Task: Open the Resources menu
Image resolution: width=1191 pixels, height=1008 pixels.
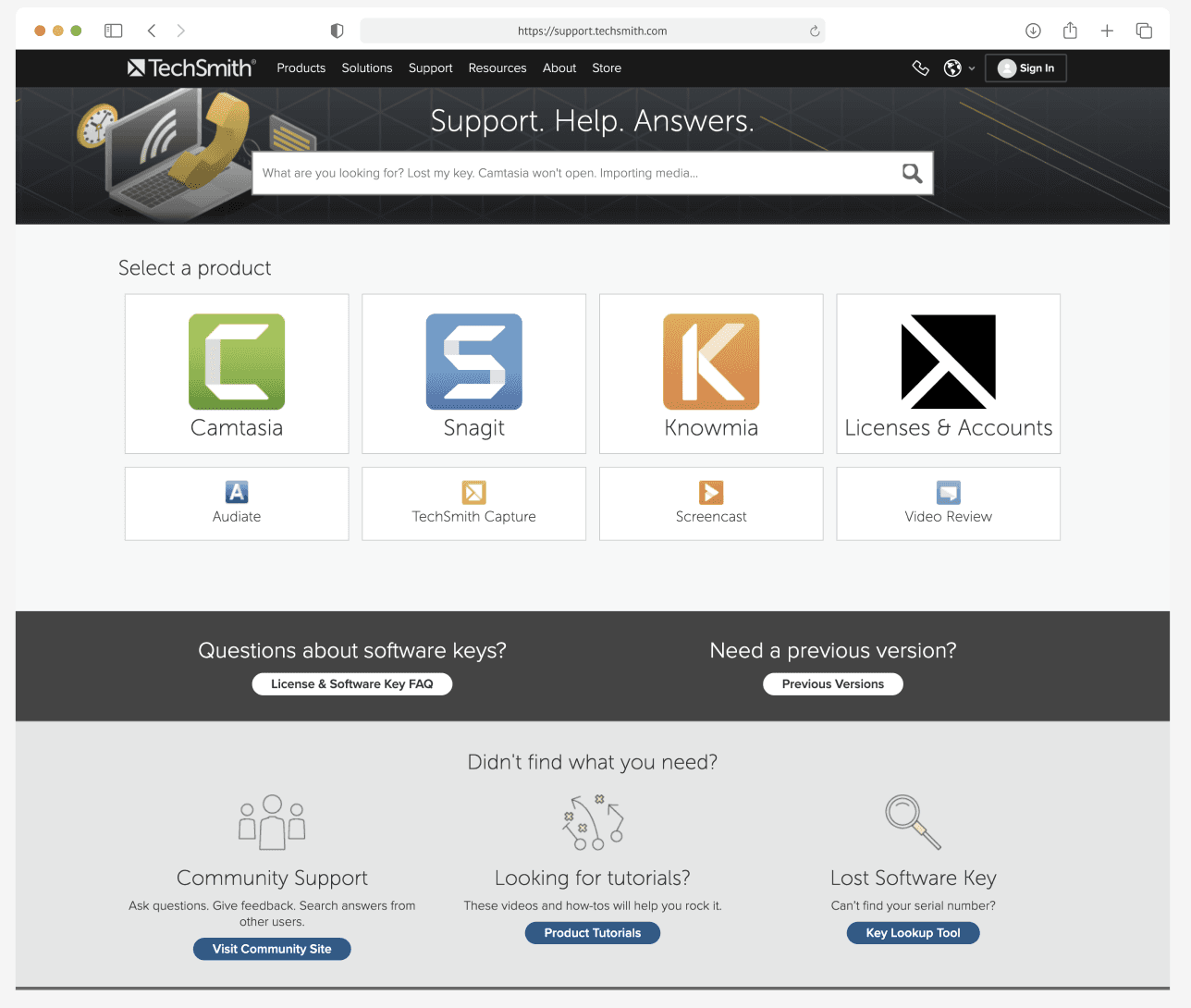Action: click(x=497, y=68)
